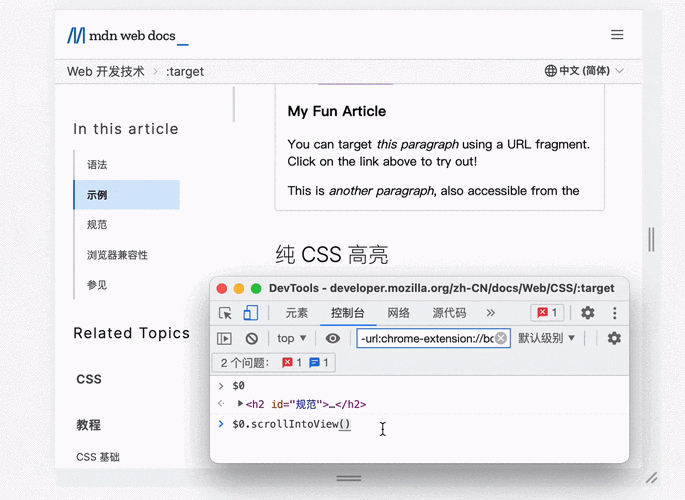Click the 教程 sidebar heading

pos(89,425)
